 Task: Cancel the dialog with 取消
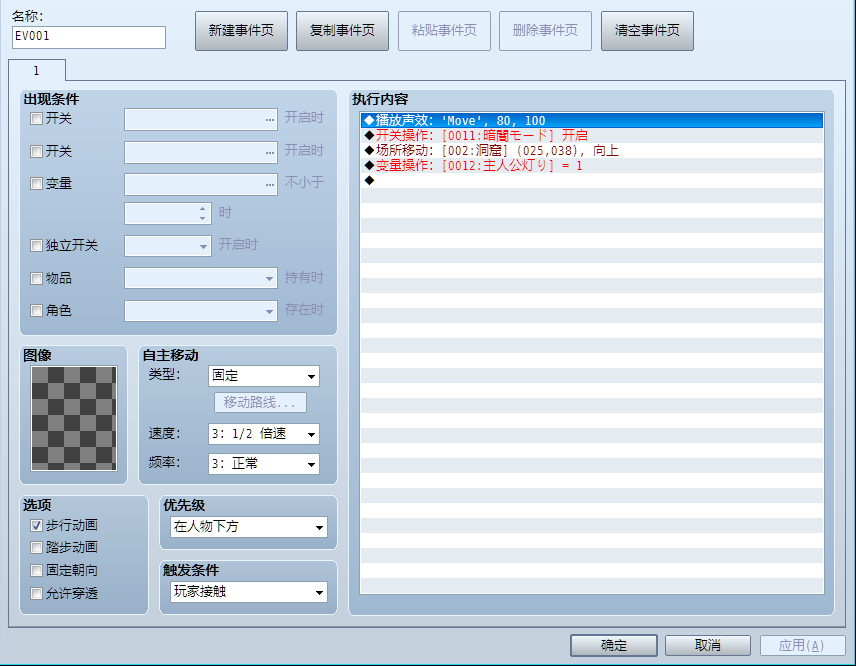[708, 645]
